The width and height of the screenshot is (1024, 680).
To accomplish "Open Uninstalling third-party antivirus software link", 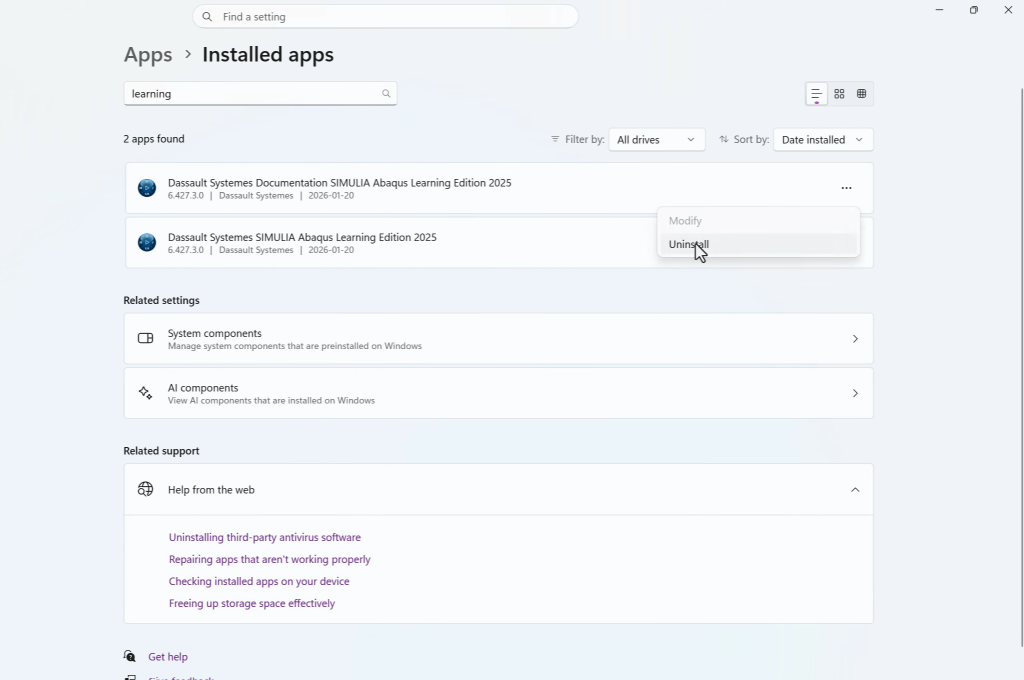I will (264, 537).
